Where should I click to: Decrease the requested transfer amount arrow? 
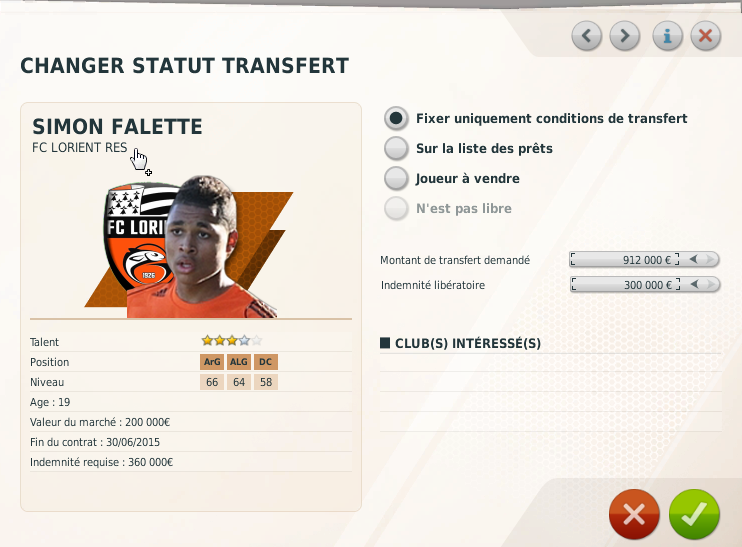click(x=694, y=259)
